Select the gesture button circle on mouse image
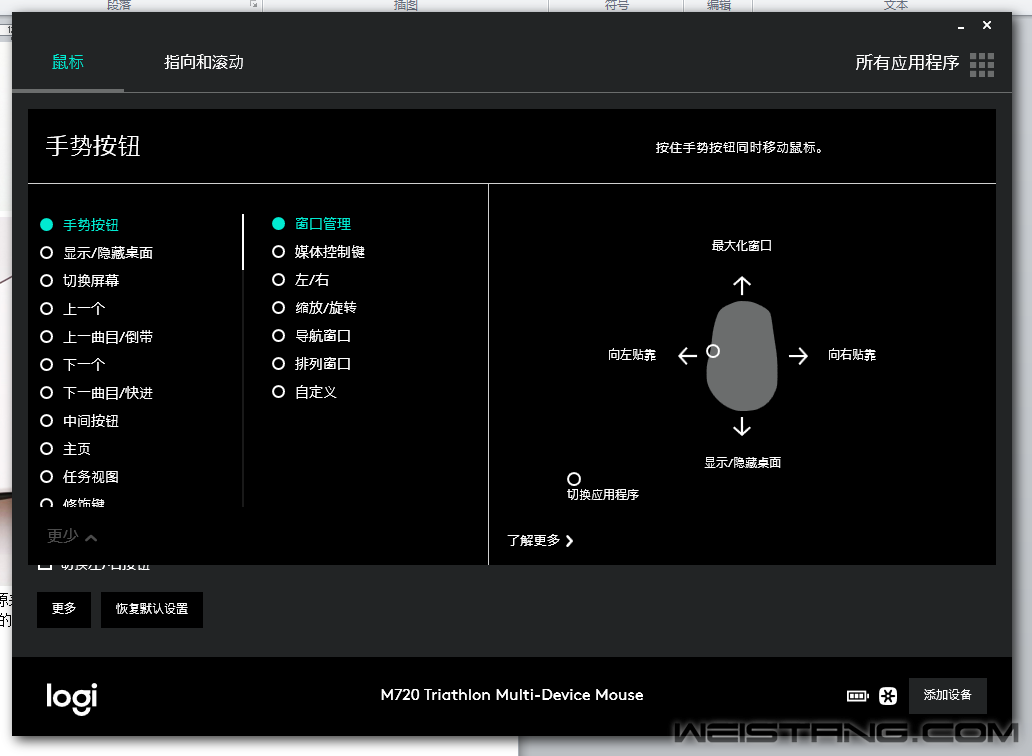Image resolution: width=1032 pixels, height=756 pixels. (x=713, y=351)
